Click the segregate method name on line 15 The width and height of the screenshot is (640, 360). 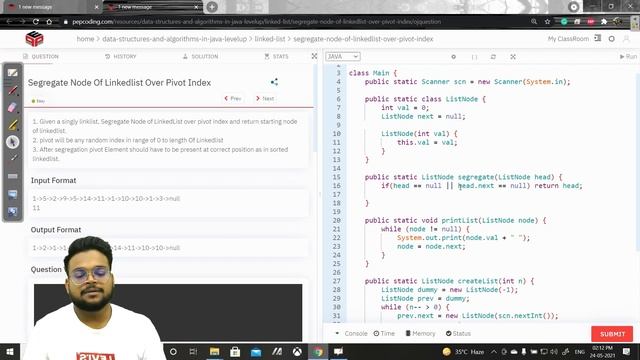[x=476, y=177]
